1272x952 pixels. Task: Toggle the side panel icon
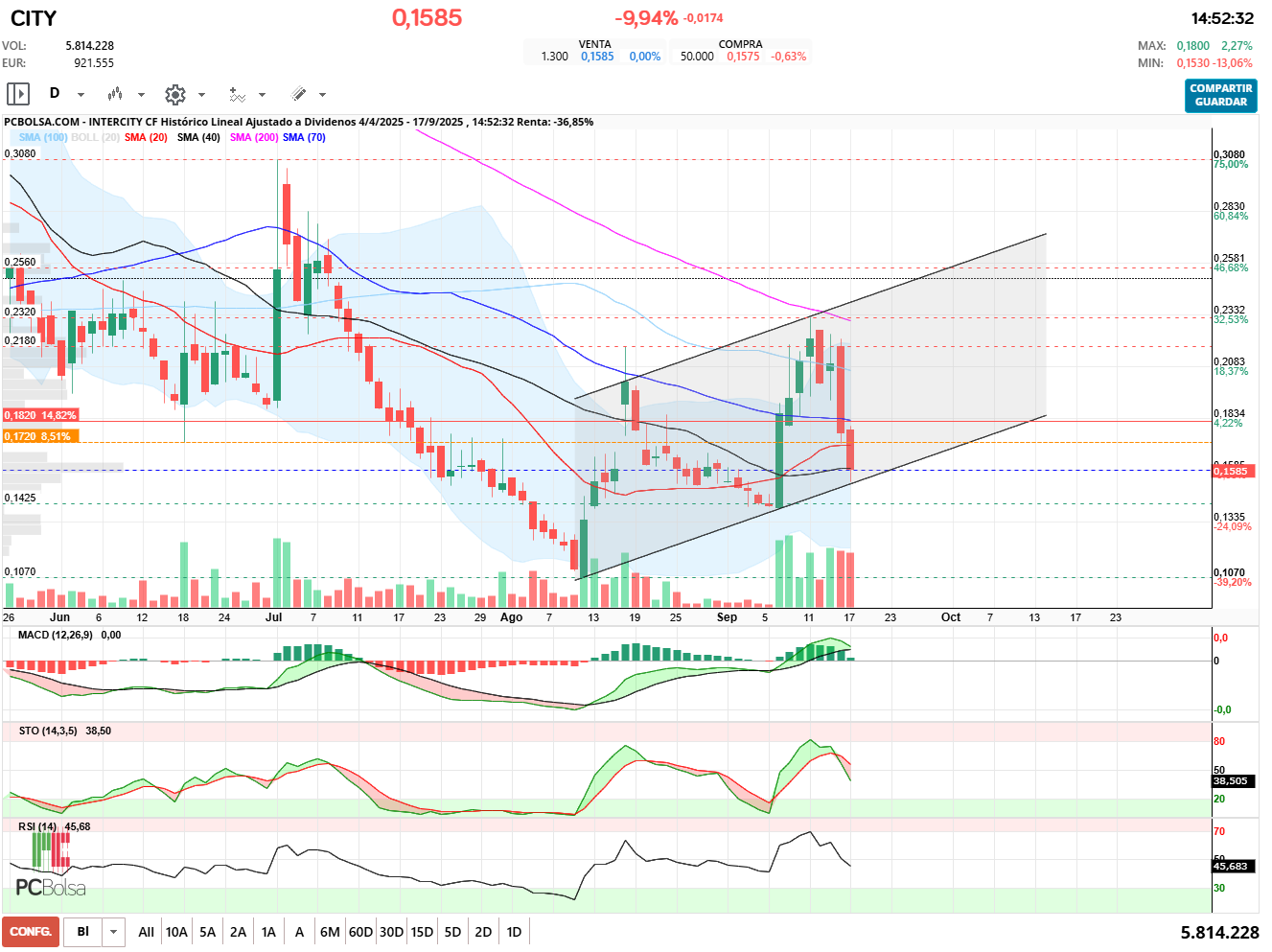(x=18, y=94)
